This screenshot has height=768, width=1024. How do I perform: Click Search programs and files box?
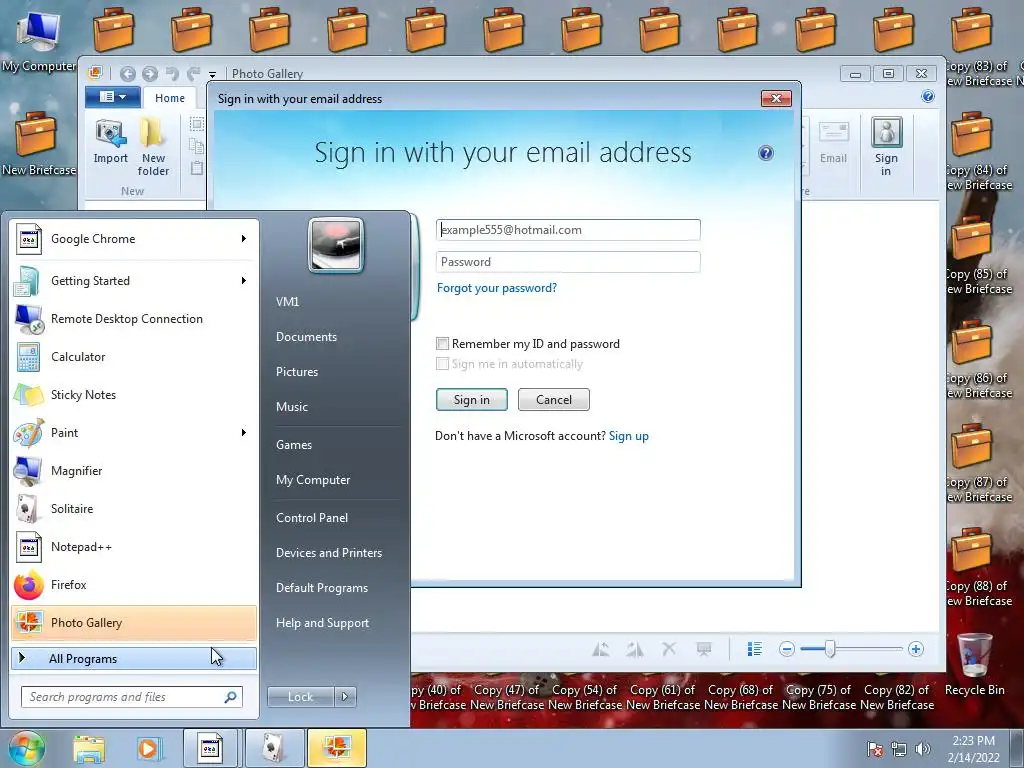(132, 697)
